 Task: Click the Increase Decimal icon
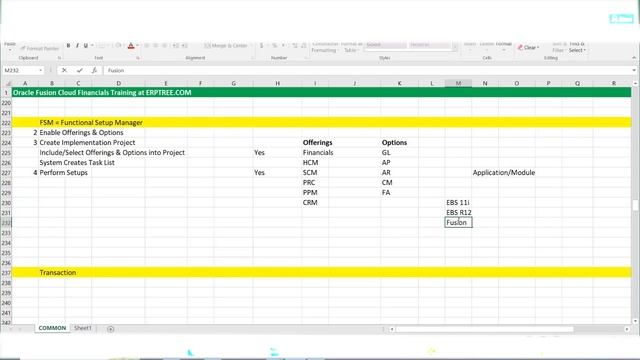pyautogui.click(x=295, y=45)
